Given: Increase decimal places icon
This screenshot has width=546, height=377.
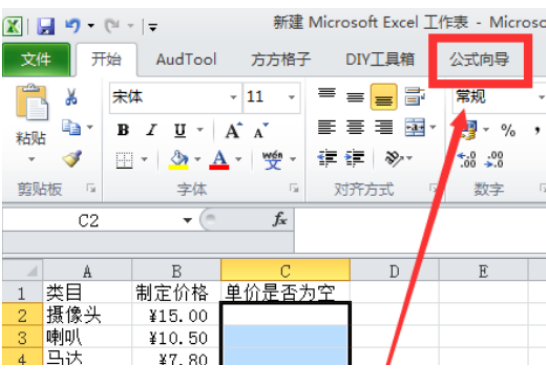Looking at the screenshot, I should pos(467,160).
